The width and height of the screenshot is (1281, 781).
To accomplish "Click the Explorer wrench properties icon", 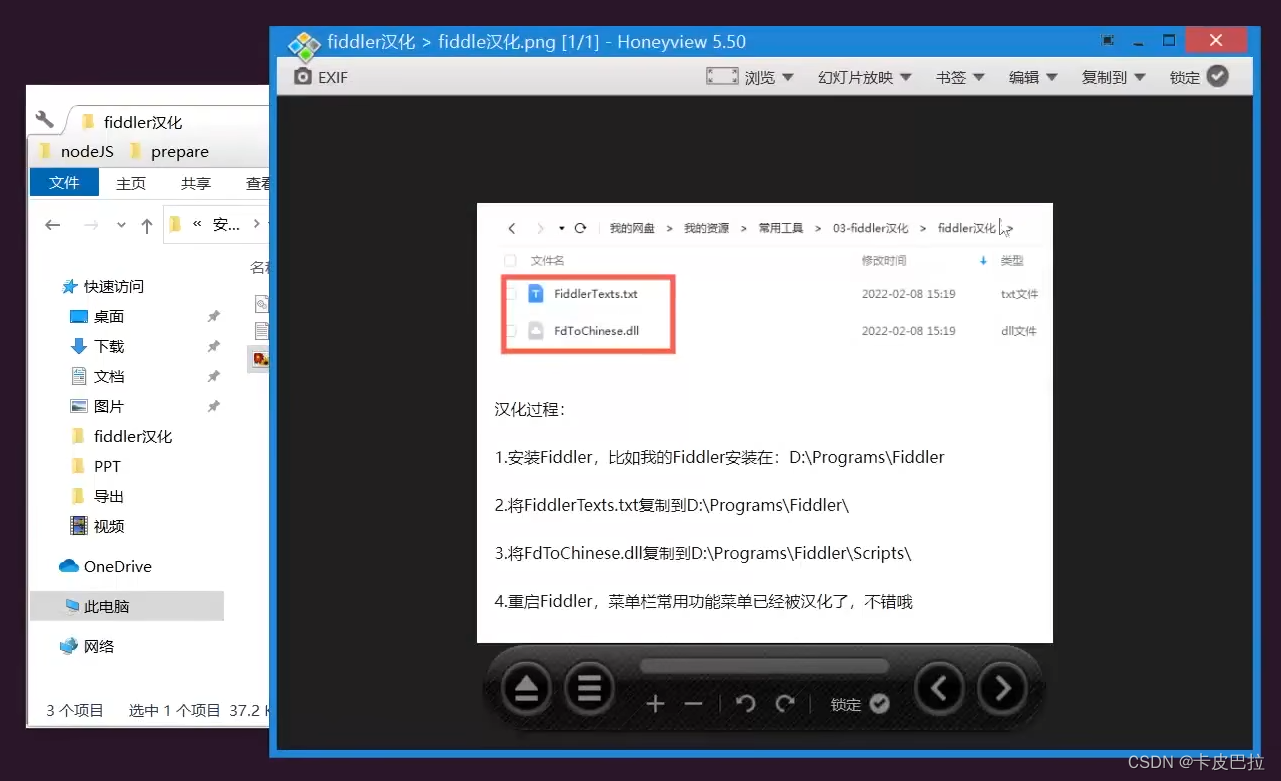I will 45,120.
